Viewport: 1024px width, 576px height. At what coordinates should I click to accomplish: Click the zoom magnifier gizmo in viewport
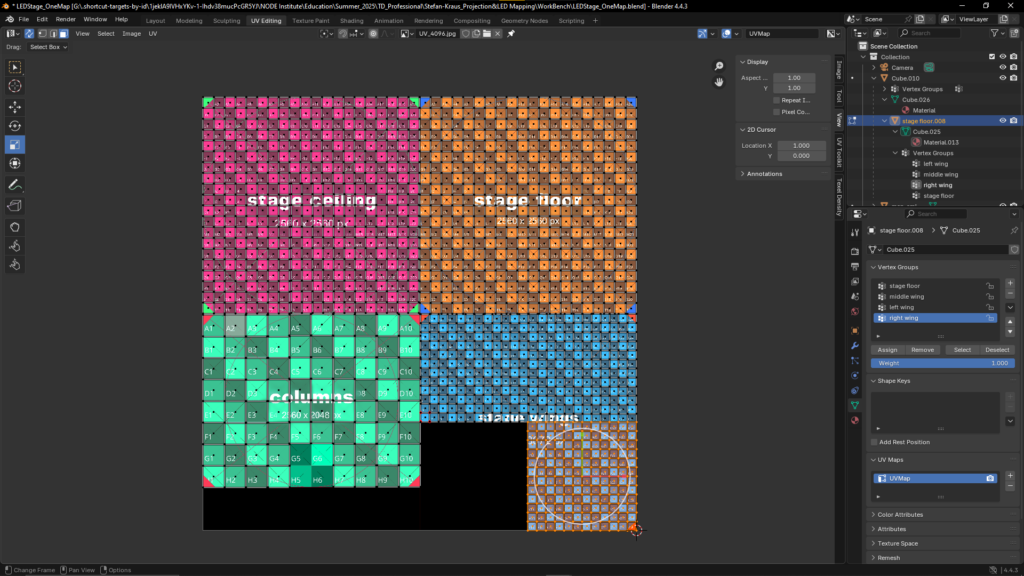tap(718, 67)
